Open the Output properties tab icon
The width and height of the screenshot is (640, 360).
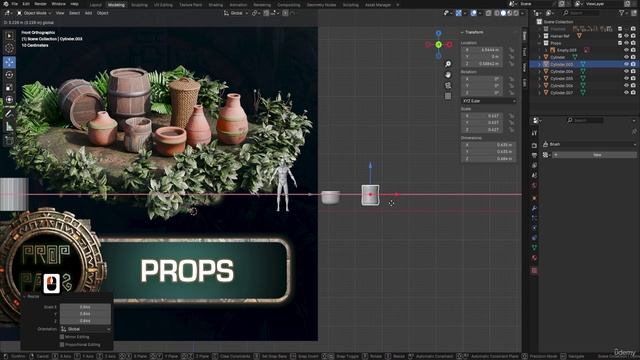click(534, 156)
